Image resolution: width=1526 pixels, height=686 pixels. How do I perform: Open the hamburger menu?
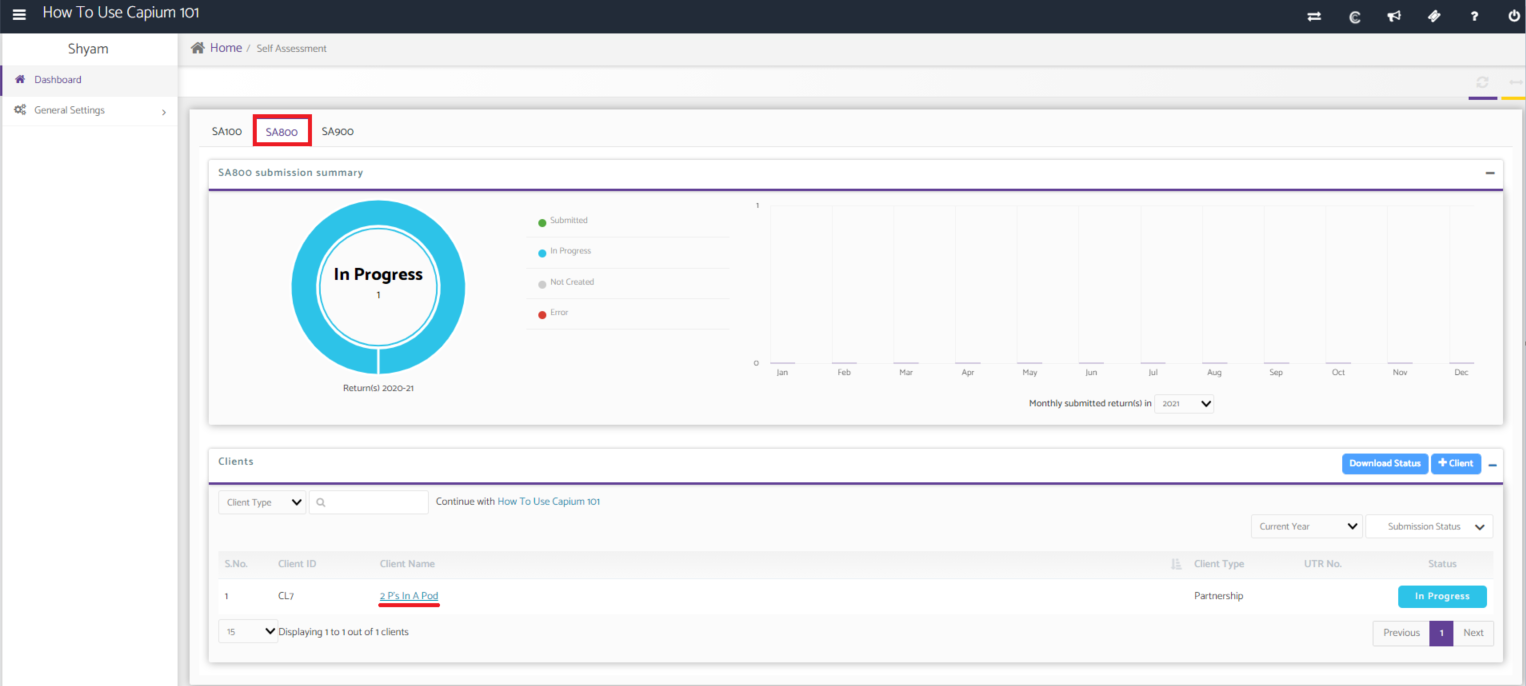(19, 14)
